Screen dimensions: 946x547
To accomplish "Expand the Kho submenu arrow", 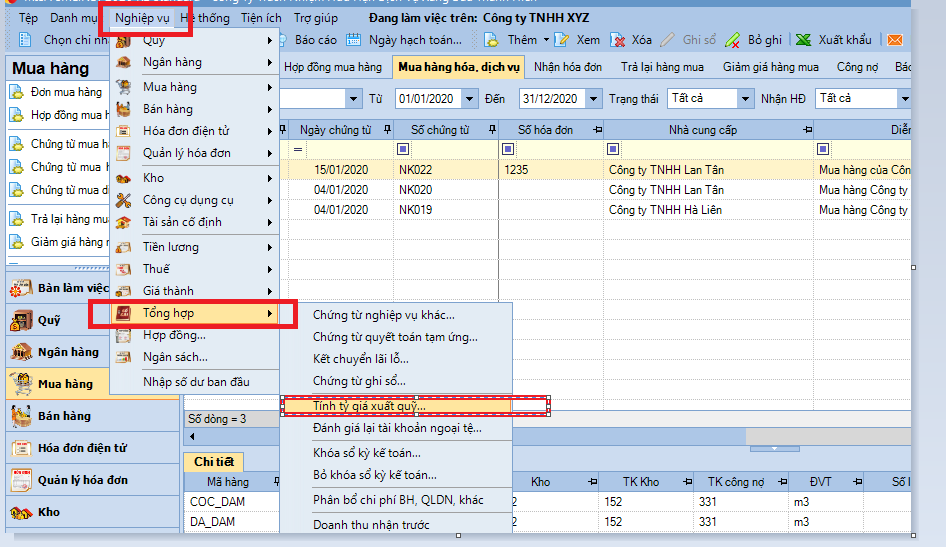I will point(270,178).
